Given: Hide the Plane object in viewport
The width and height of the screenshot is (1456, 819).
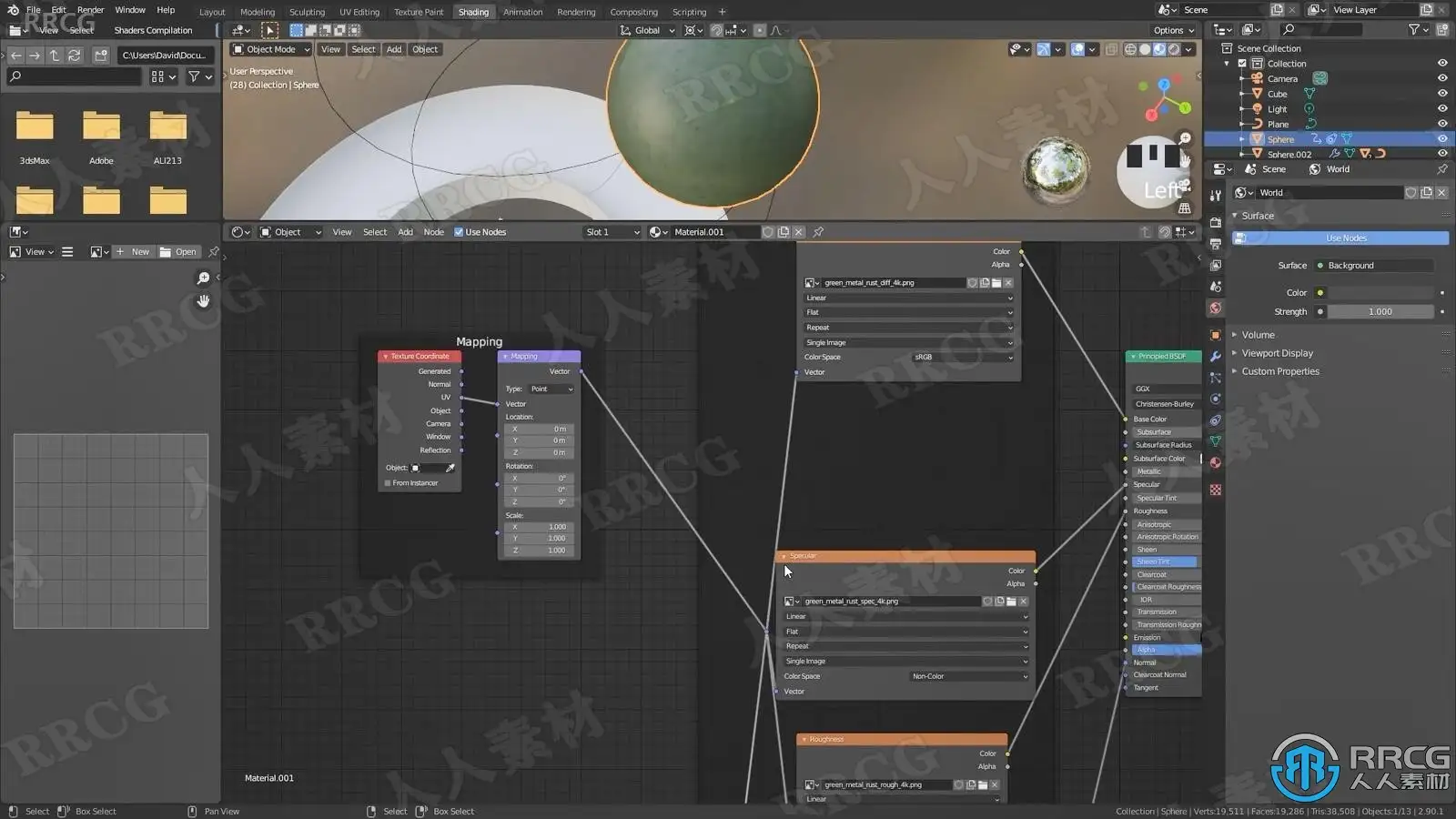Looking at the screenshot, I should click(1442, 124).
